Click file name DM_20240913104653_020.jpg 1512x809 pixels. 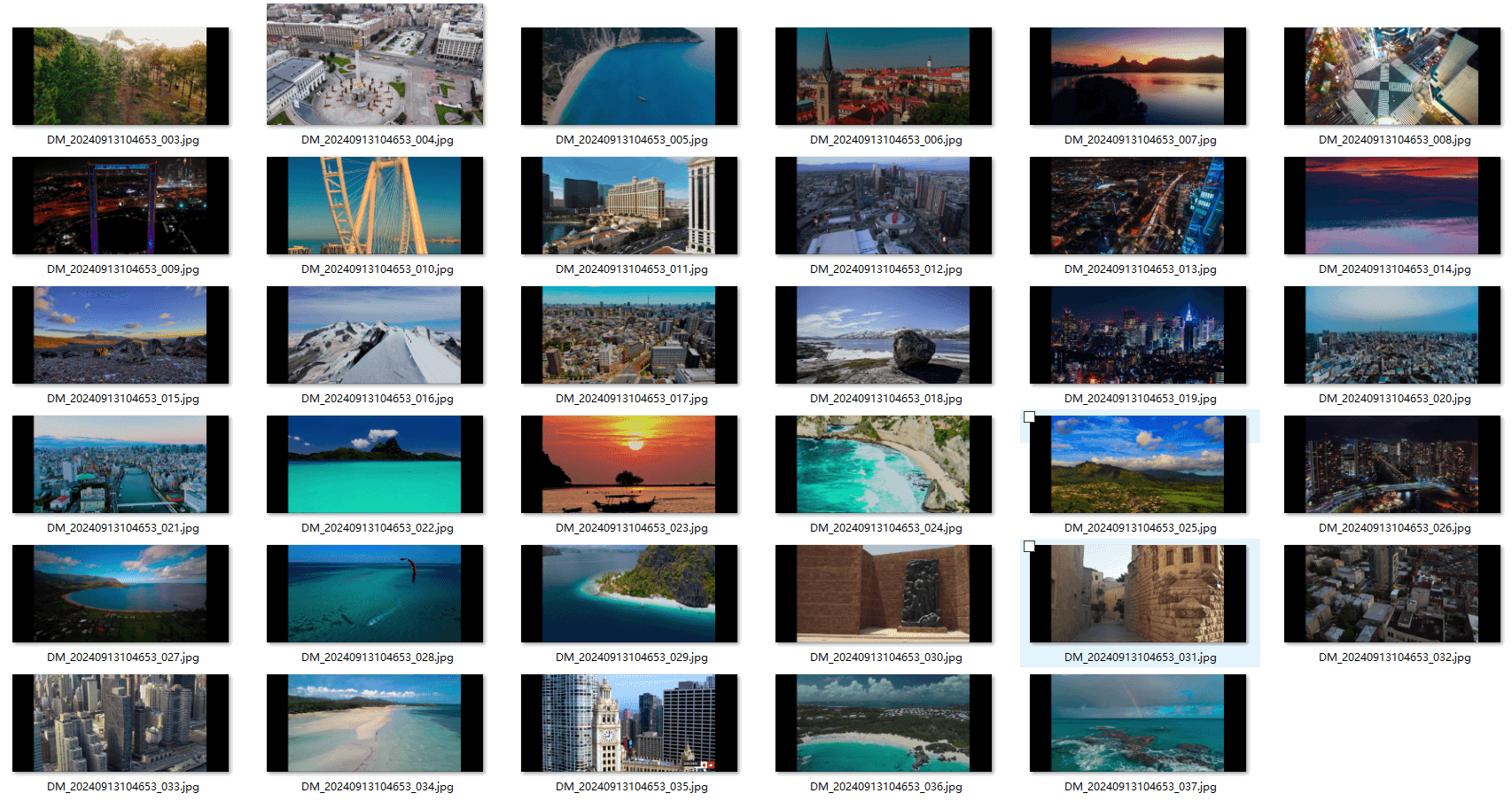coord(1395,399)
